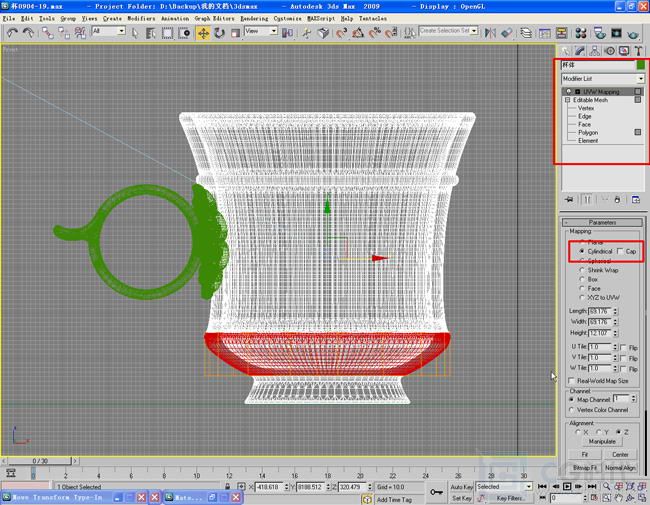650x505 pixels.
Task: Open the Layer Manager icon
Action: (x=526, y=33)
